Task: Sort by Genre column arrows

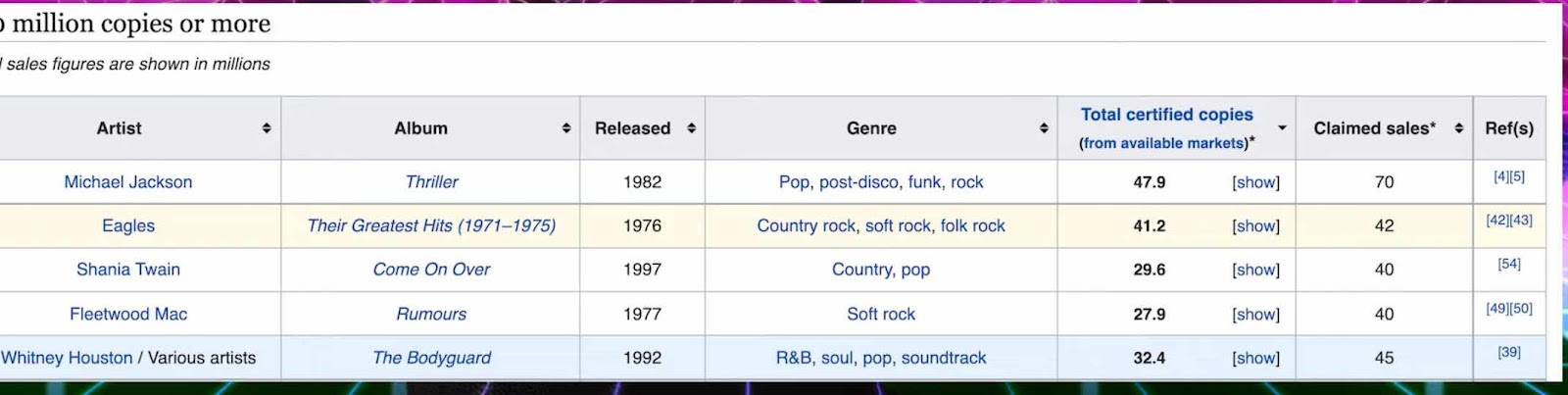Action: click(x=1044, y=128)
